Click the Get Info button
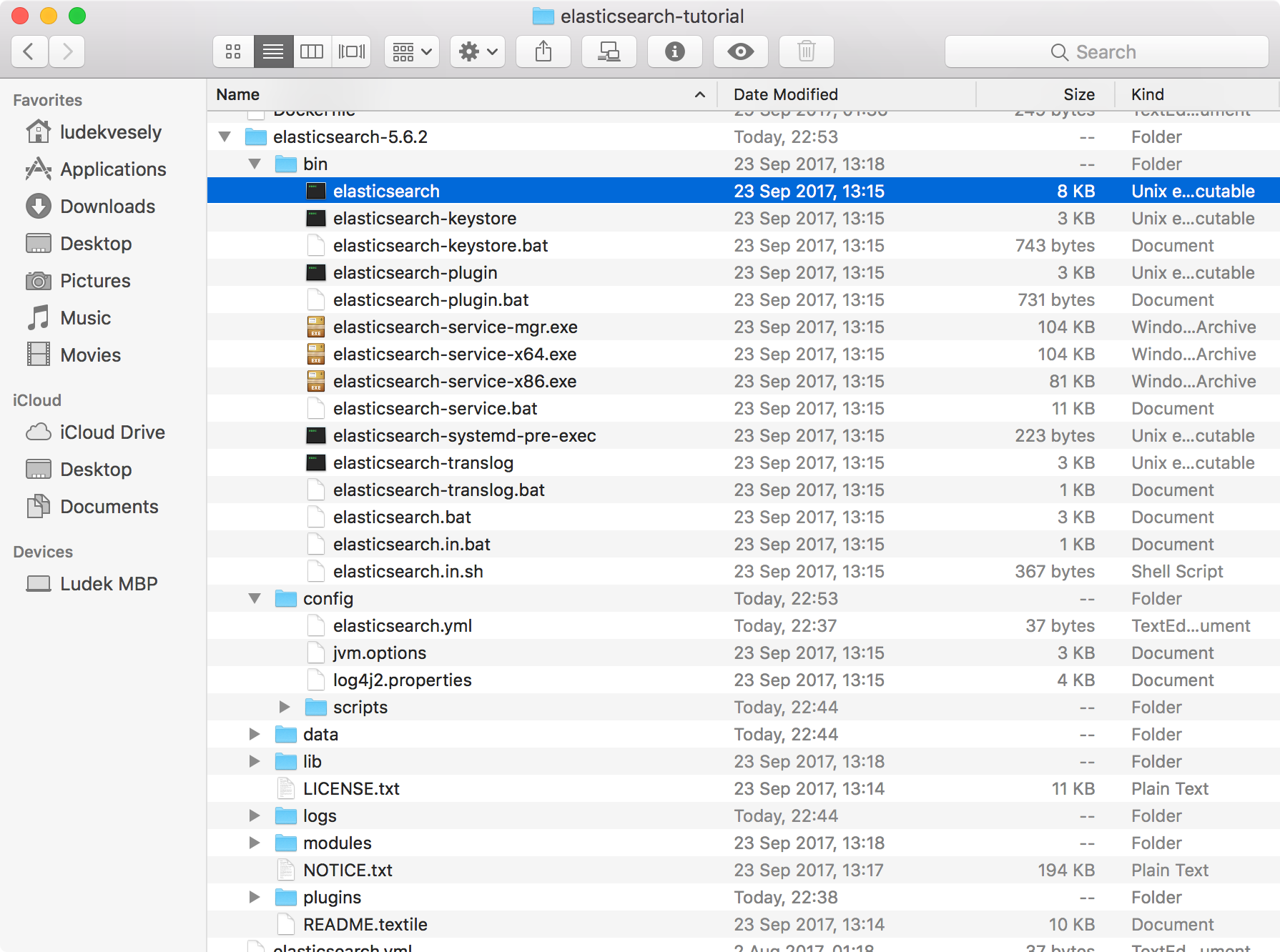This screenshot has height=952, width=1280. click(x=675, y=51)
